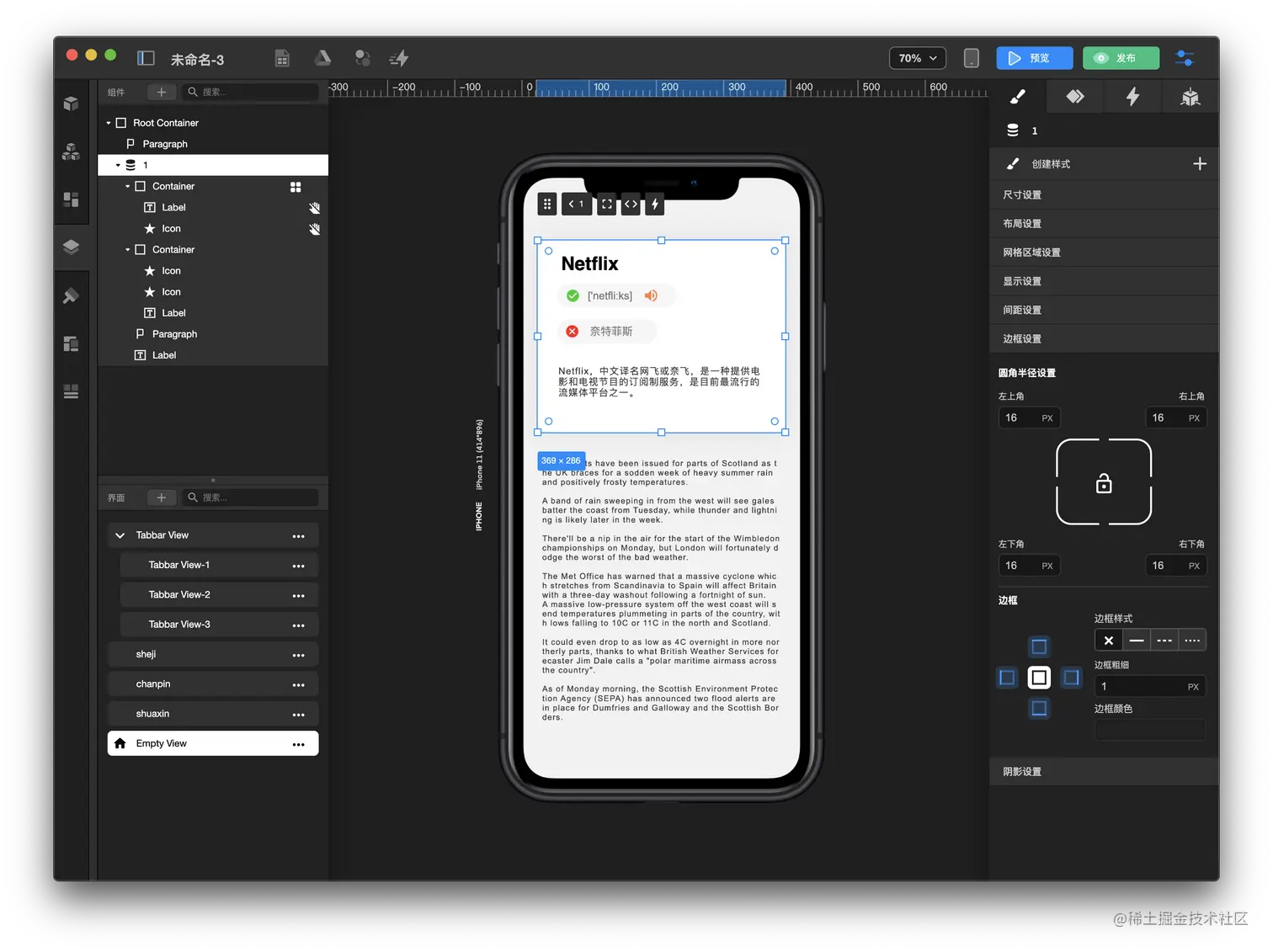Select the no-border X style option
The image size is (1273, 952).
click(1109, 641)
